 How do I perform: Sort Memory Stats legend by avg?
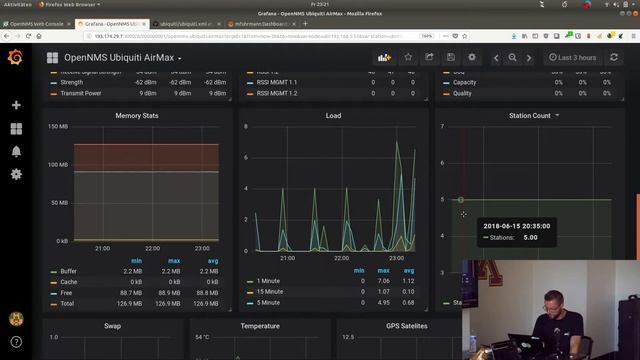pos(213,261)
